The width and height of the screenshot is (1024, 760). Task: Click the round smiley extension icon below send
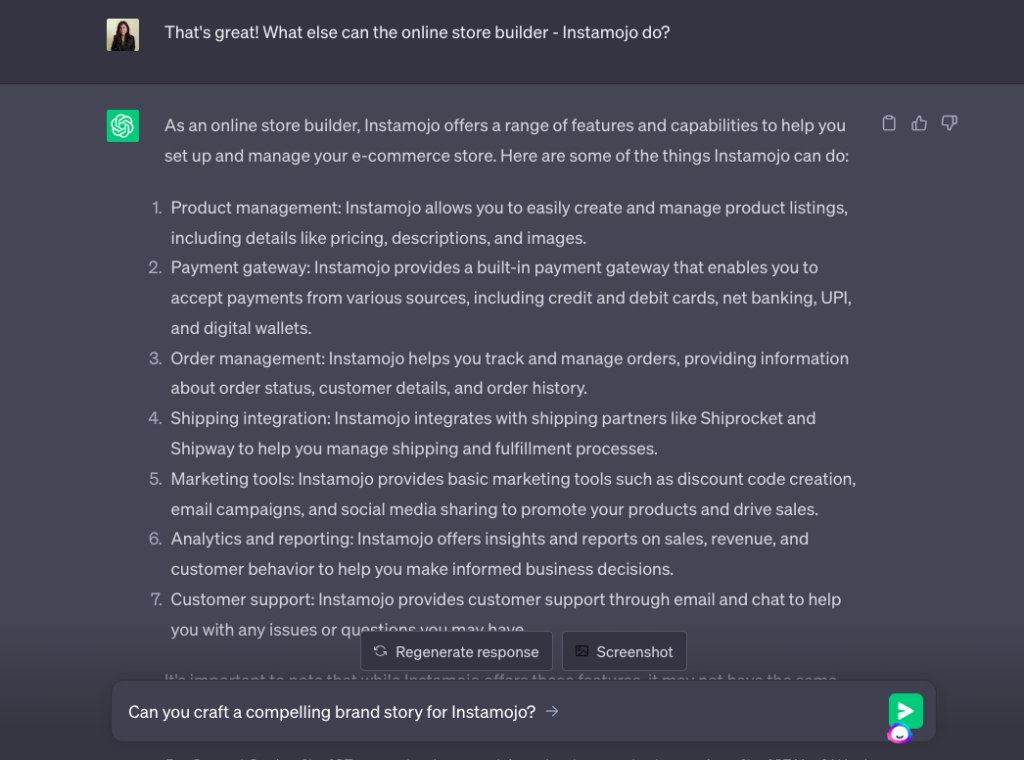coord(899,734)
